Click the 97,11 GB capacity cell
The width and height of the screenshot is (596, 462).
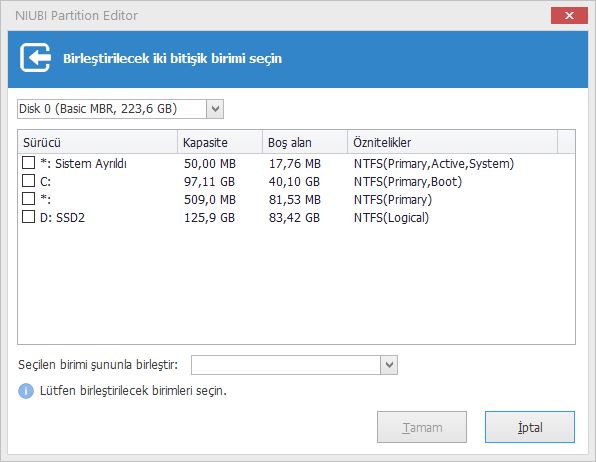click(x=209, y=182)
